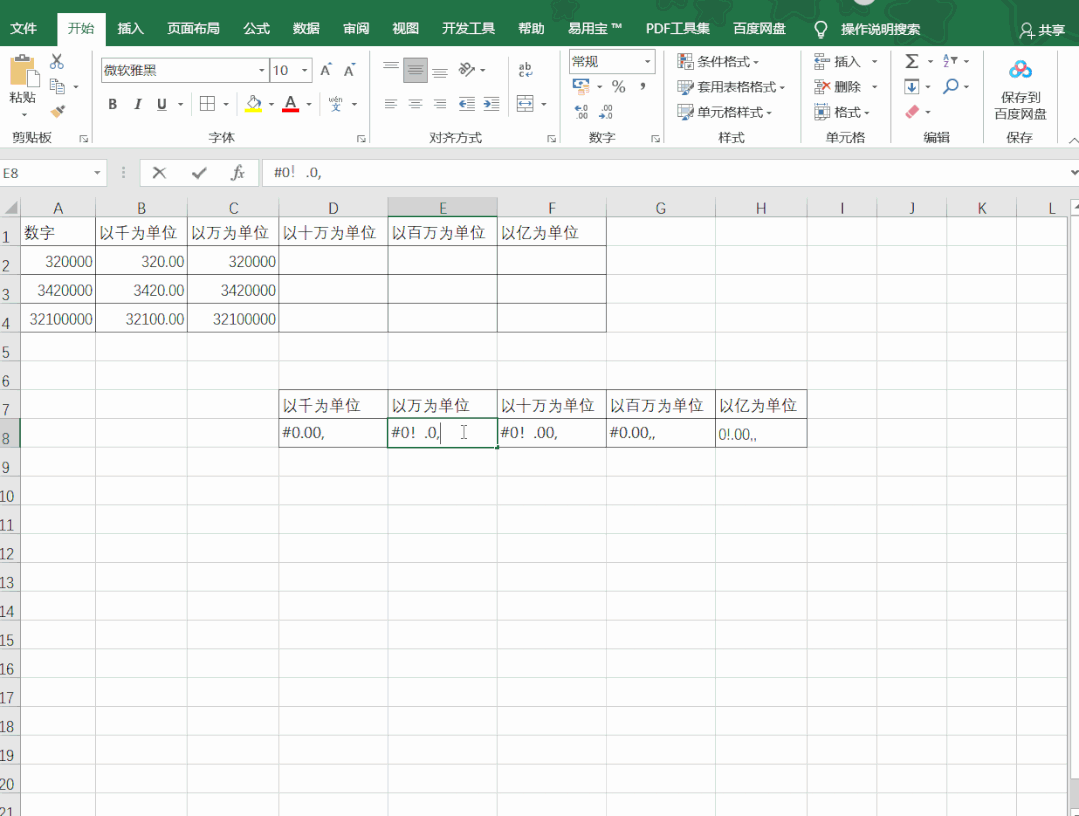
Task: Click the 插入 insert cells button
Action: point(837,61)
